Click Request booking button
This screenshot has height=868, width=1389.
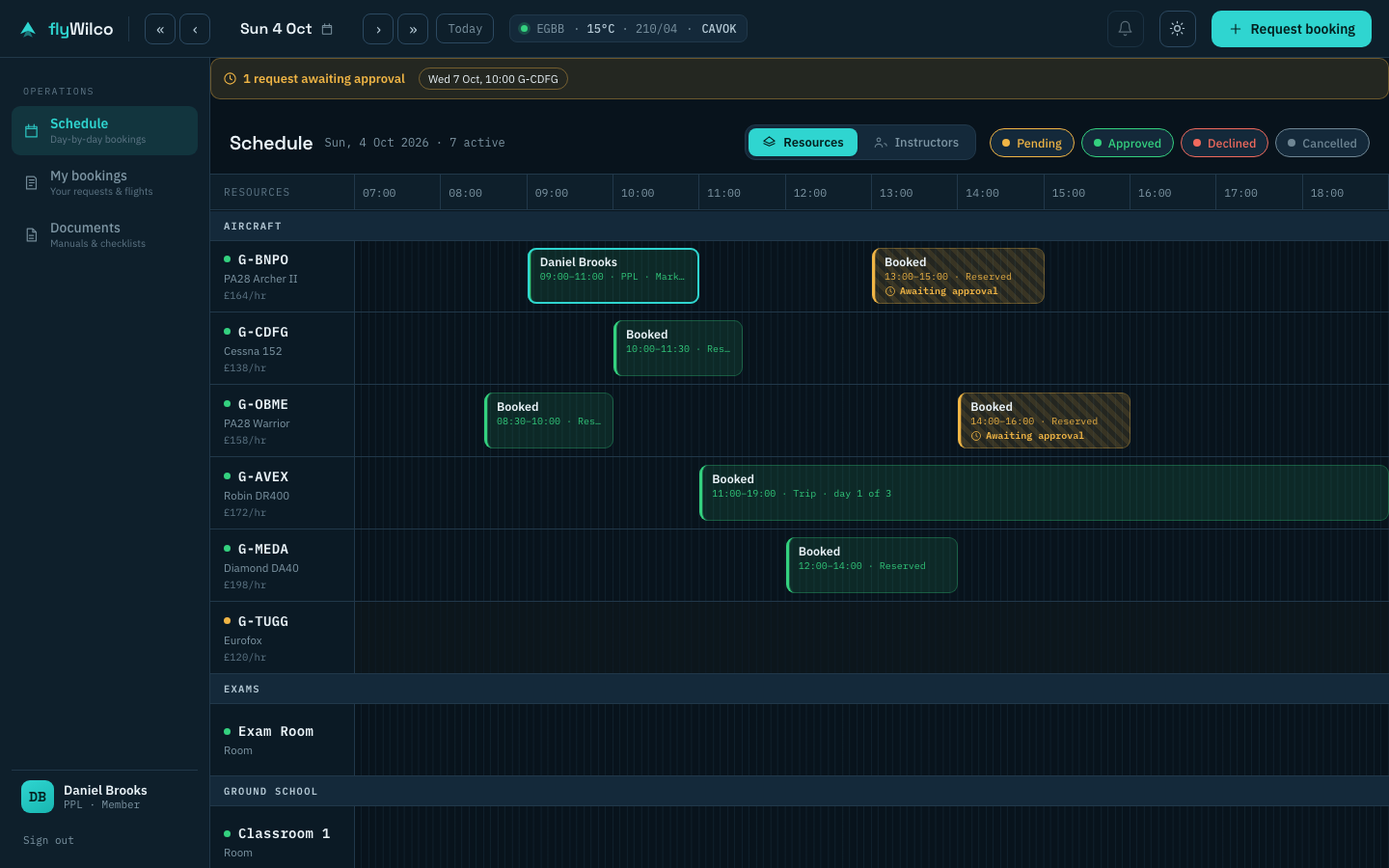coord(1292,29)
